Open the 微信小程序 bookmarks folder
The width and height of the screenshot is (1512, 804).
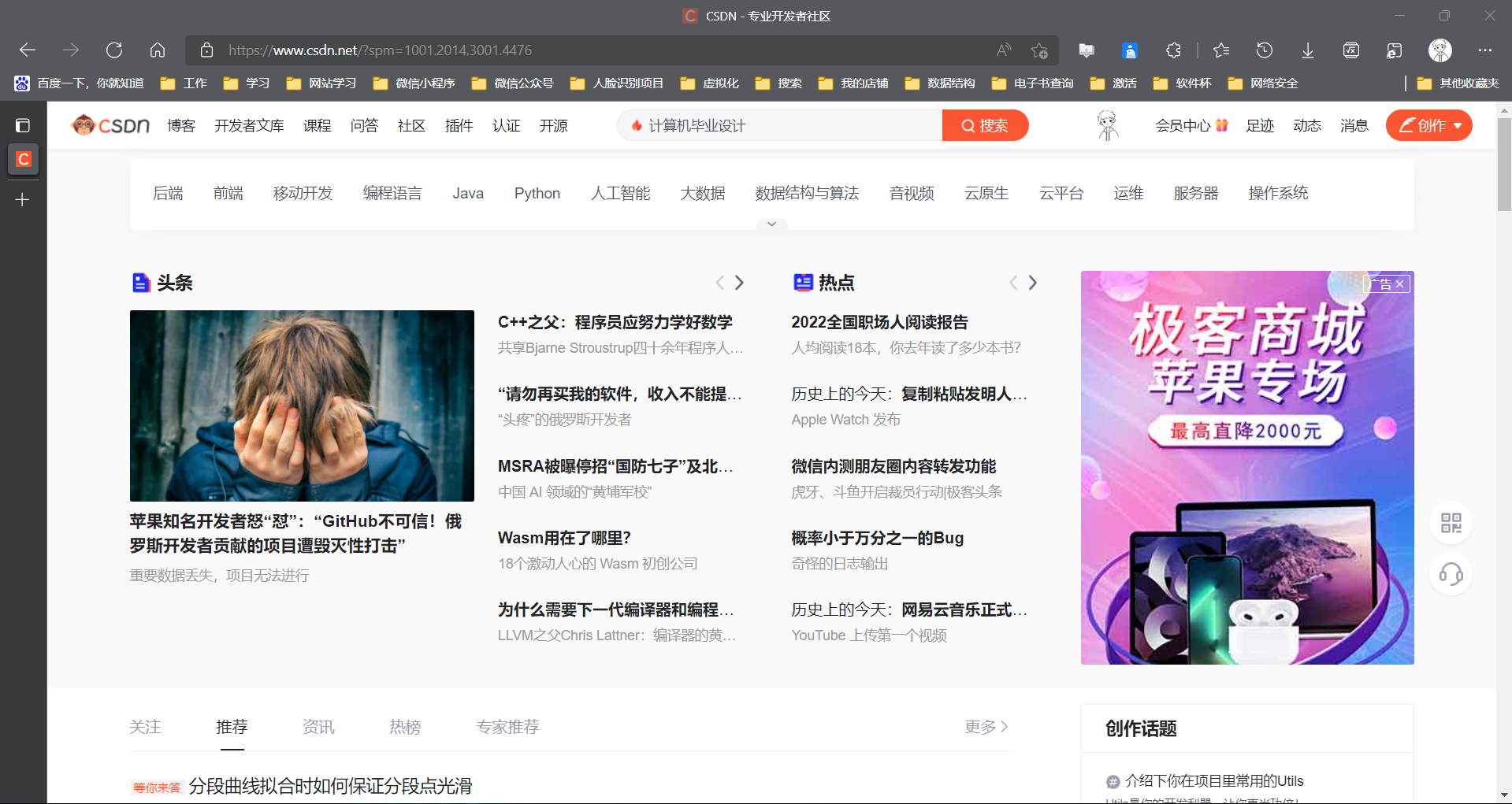tap(414, 83)
